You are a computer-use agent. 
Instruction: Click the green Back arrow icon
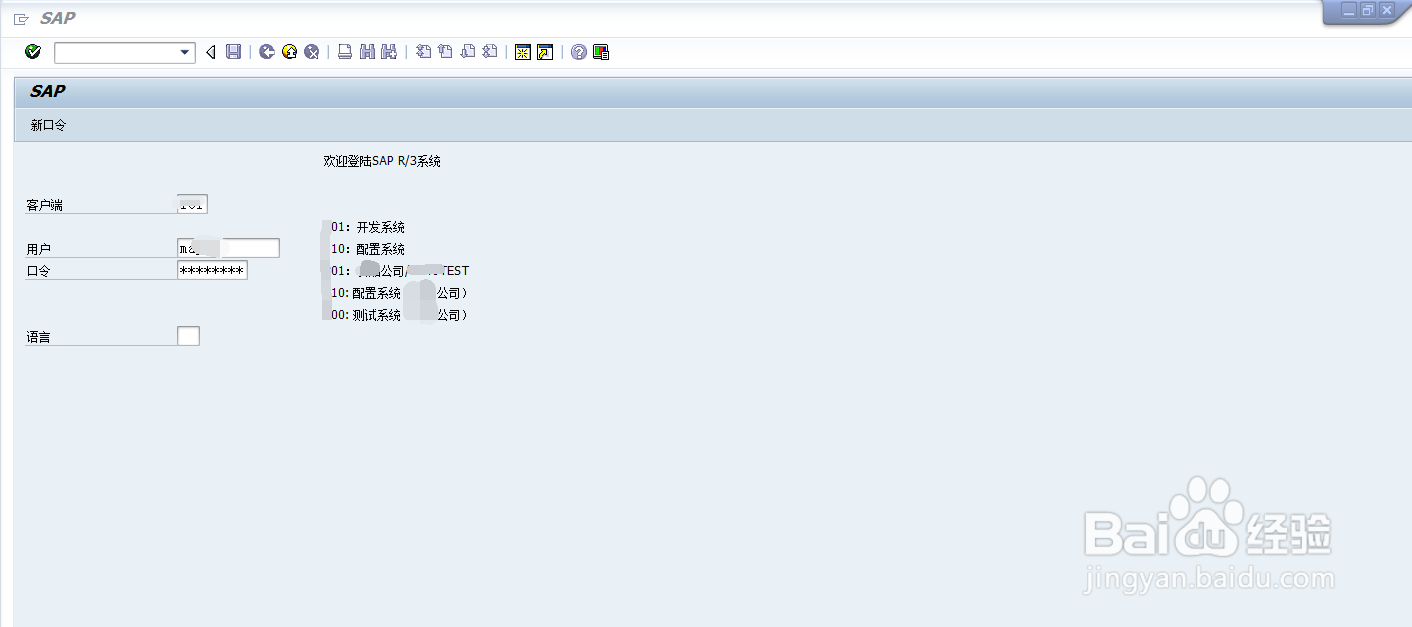[x=267, y=52]
